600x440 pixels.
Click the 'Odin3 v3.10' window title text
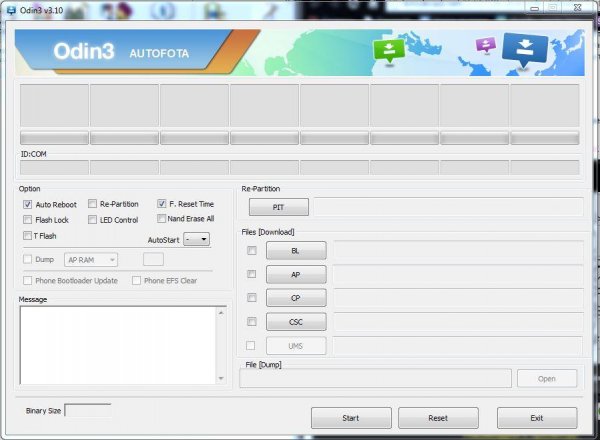41,10
